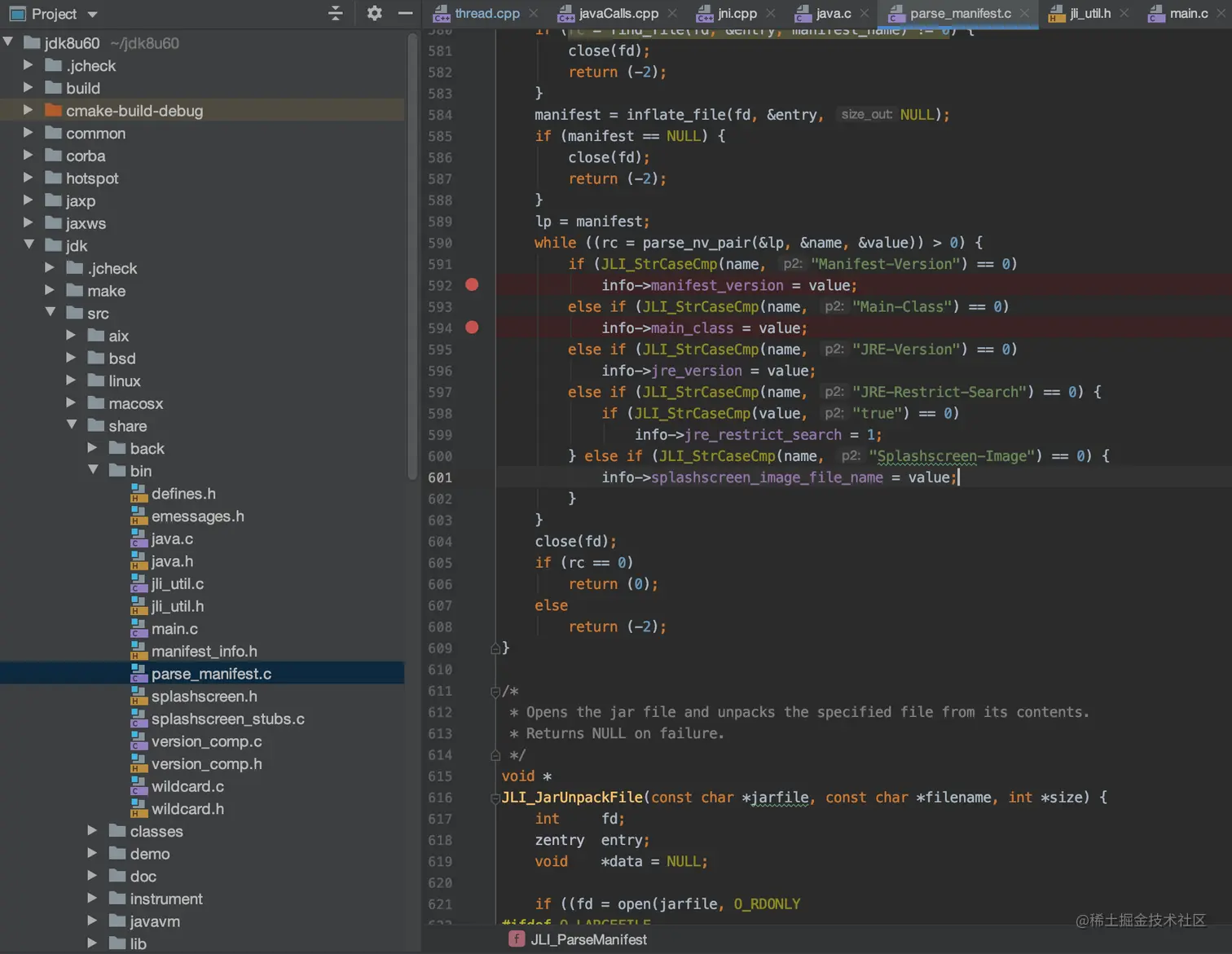The width and height of the screenshot is (1232, 954).
Task: Place cursor at end of line 601
Action: click(959, 477)
